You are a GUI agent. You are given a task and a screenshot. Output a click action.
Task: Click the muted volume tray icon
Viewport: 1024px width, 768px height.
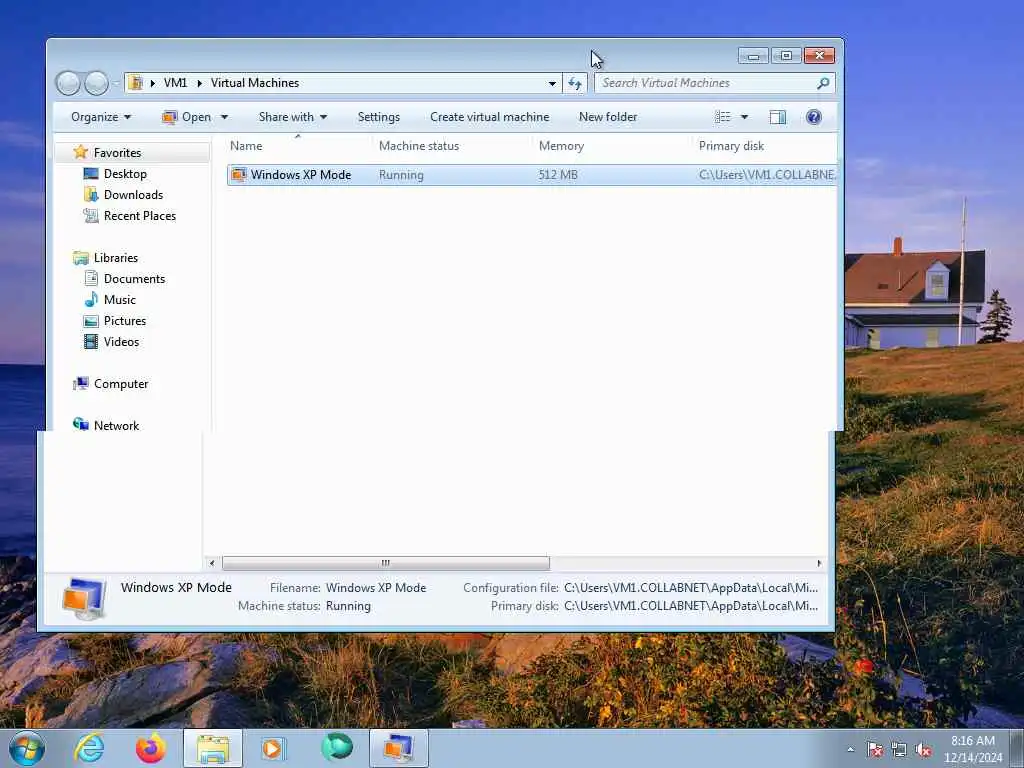(923, 750)
